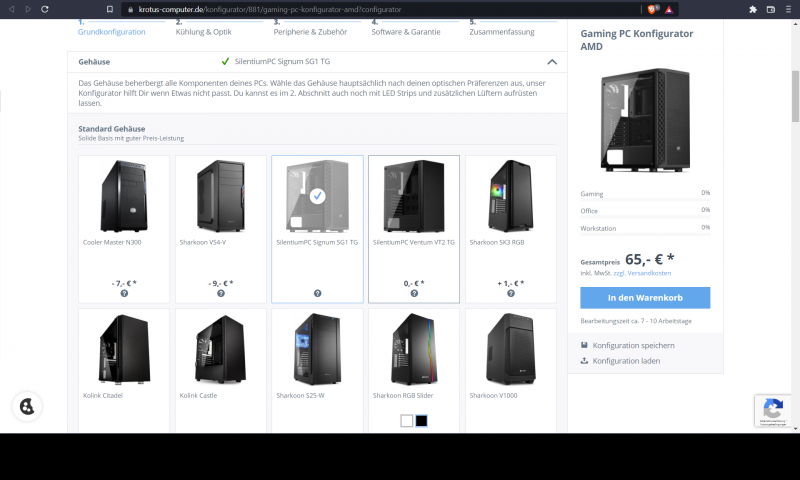
Task: Open info icon for Sharkoon VS4-V case
Action: click(220, 293)
